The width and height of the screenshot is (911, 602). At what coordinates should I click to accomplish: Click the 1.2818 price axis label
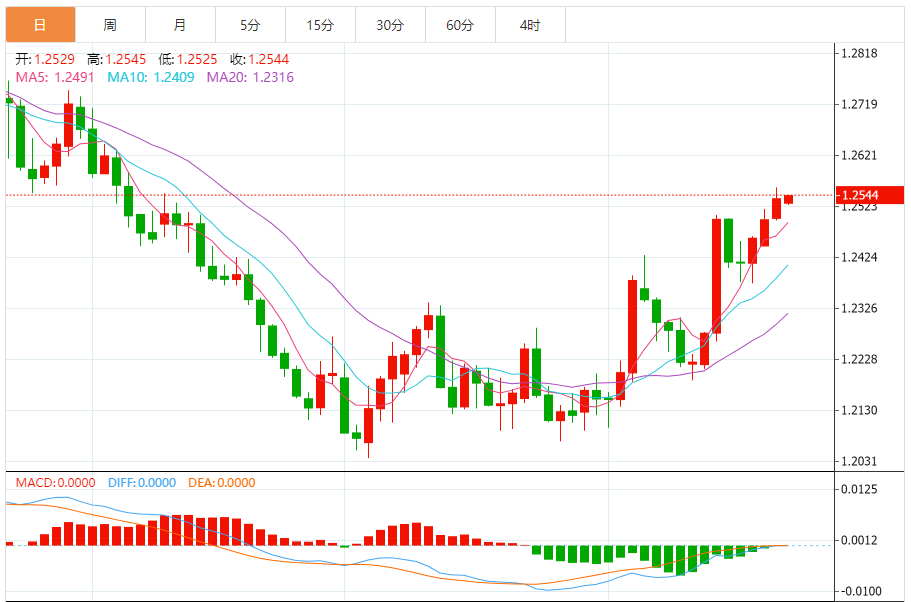[x=860, y=53]
